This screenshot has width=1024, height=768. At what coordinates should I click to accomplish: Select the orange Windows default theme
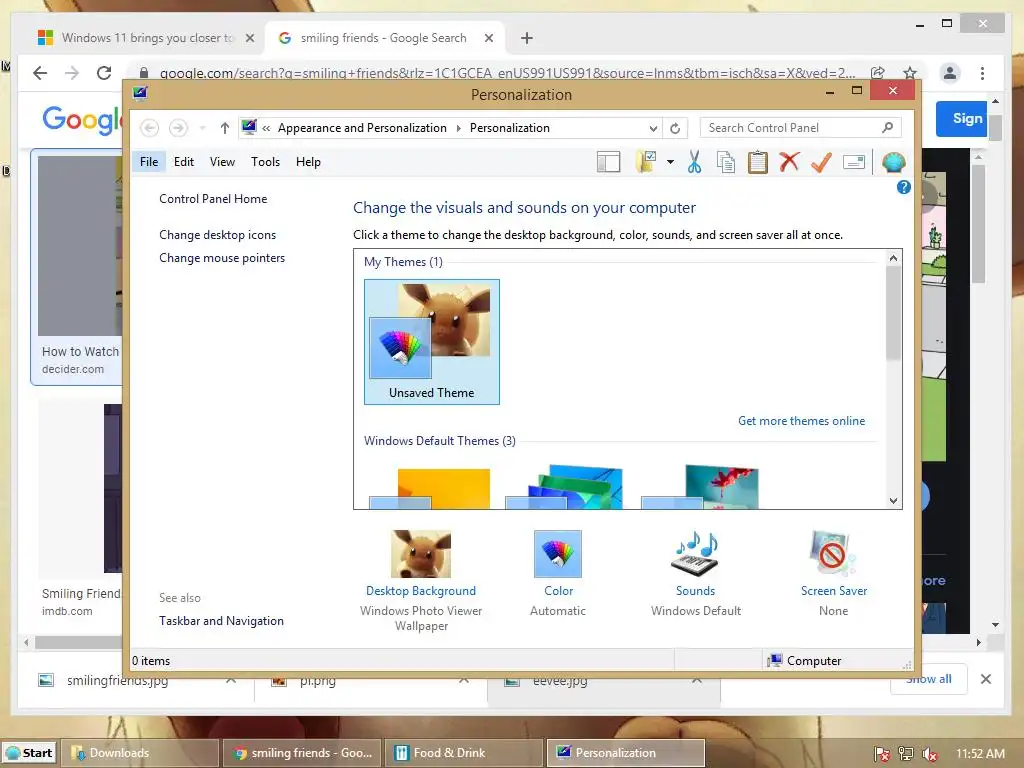tap(430, 488)
